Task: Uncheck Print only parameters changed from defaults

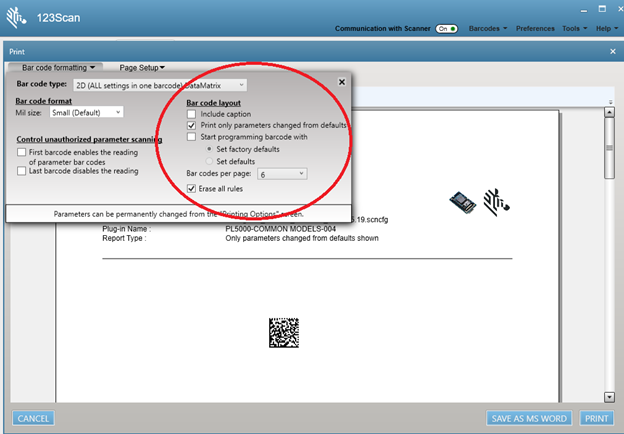Action: pyautogui.click(x=193, y=125)
